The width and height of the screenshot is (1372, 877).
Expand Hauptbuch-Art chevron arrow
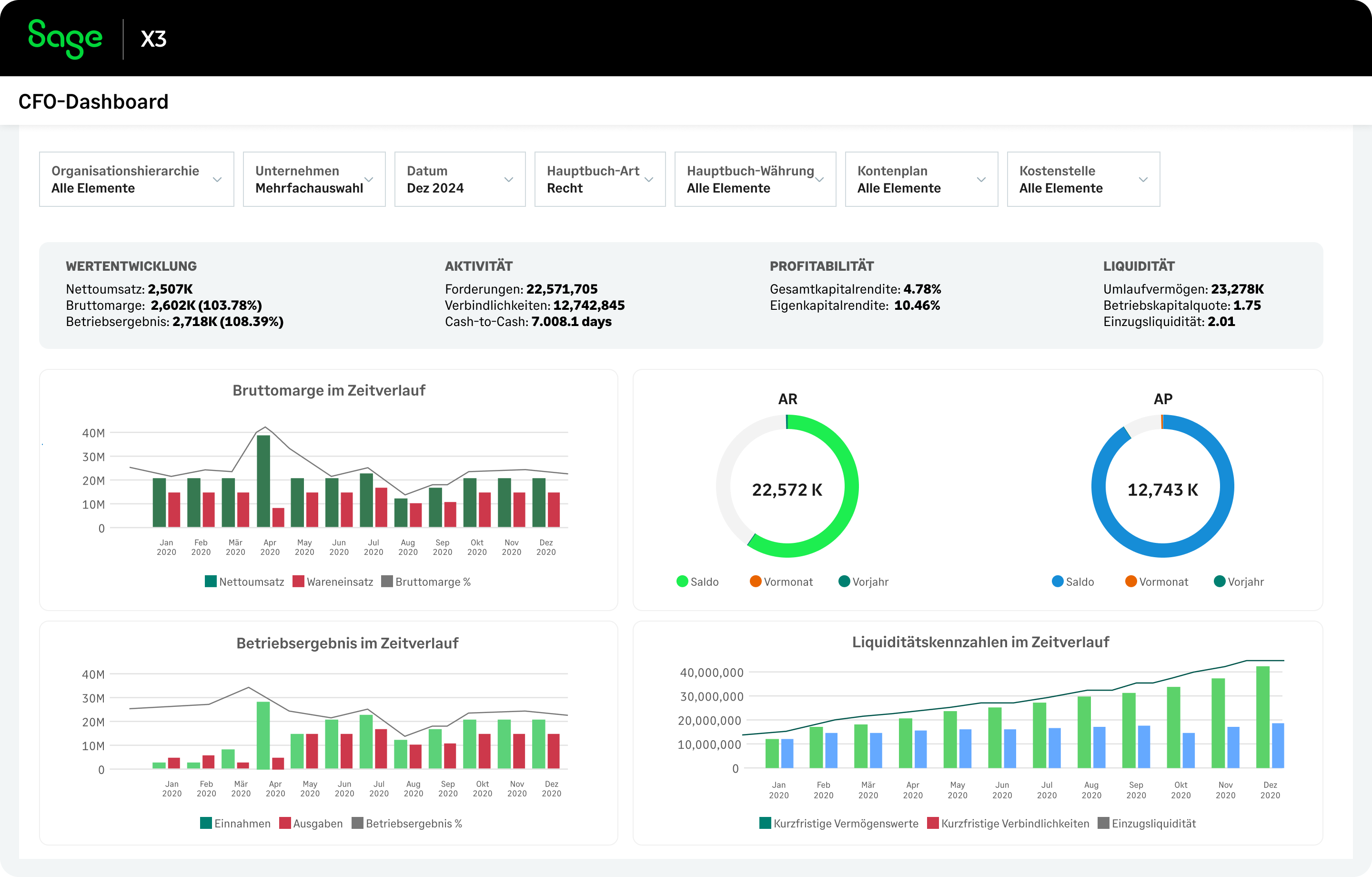(648, 180)
